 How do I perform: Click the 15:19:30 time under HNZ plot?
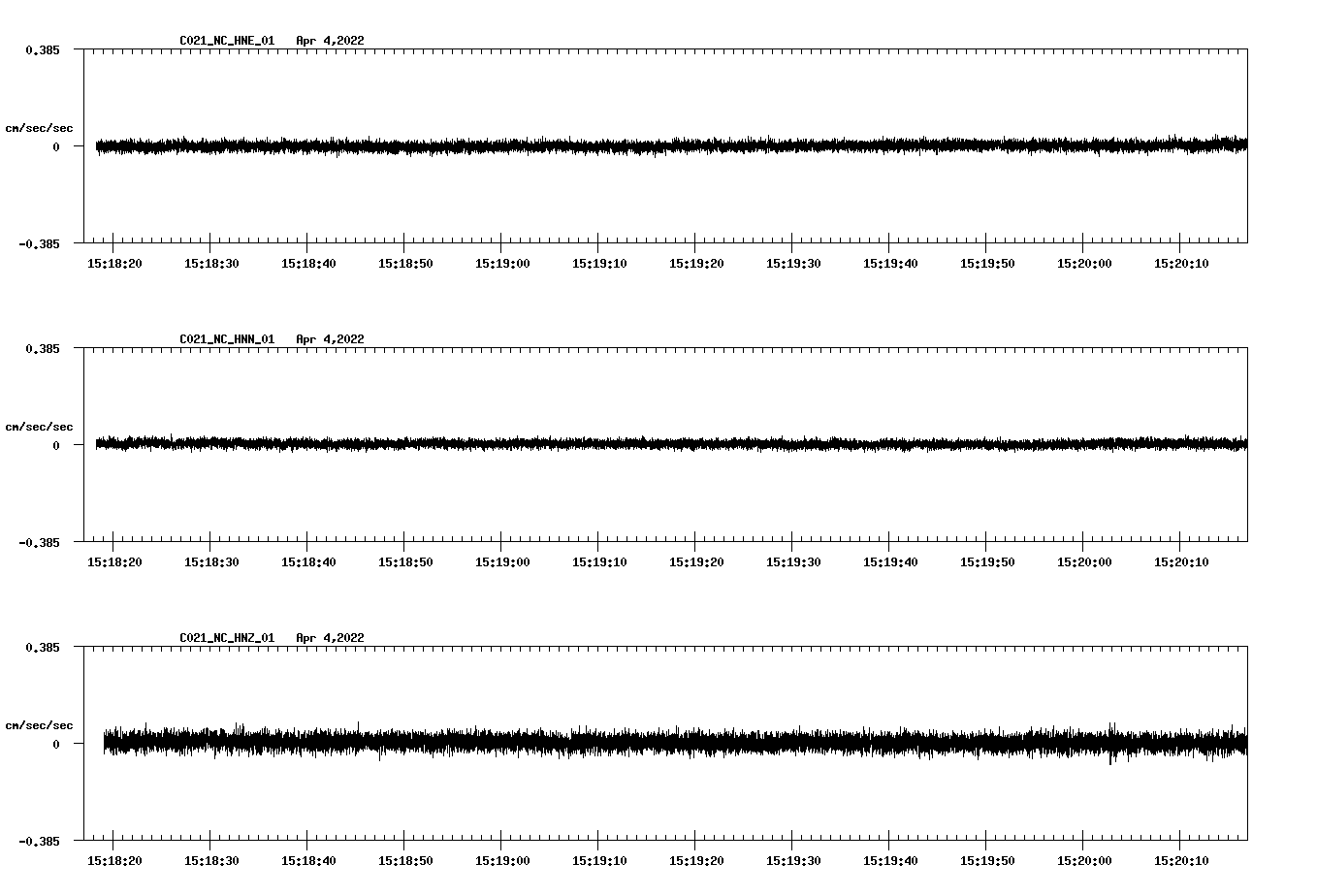(x=793, y=861)
